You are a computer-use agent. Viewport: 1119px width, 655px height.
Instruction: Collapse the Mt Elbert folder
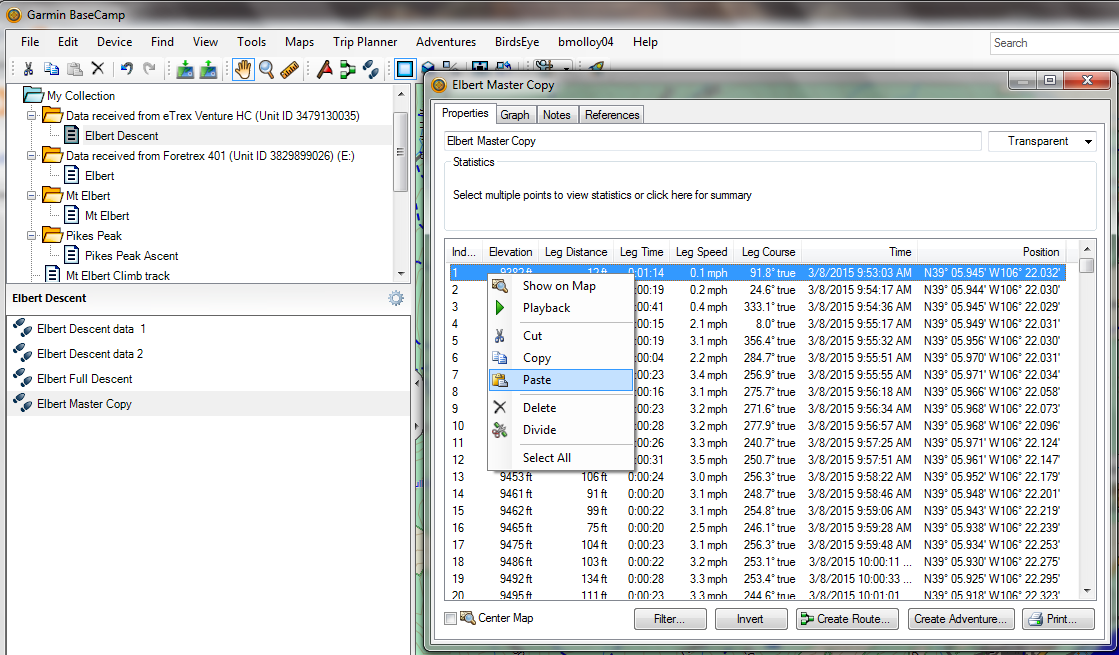(x=31, y=196)
